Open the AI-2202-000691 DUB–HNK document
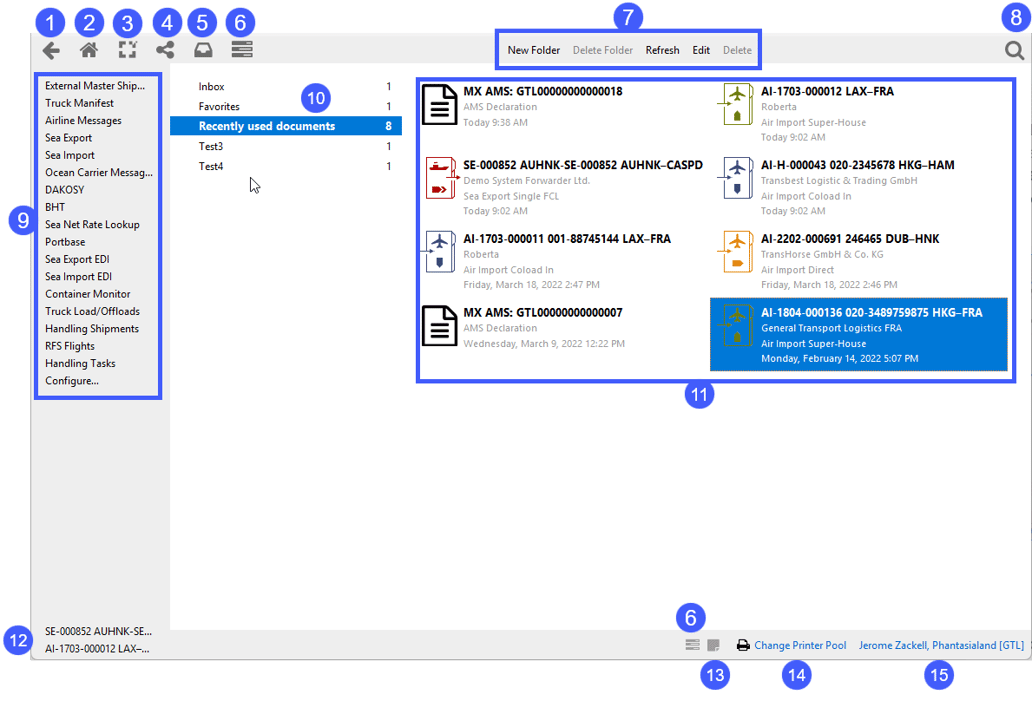This screenshot has width=1032, height=701. point(849,239)
